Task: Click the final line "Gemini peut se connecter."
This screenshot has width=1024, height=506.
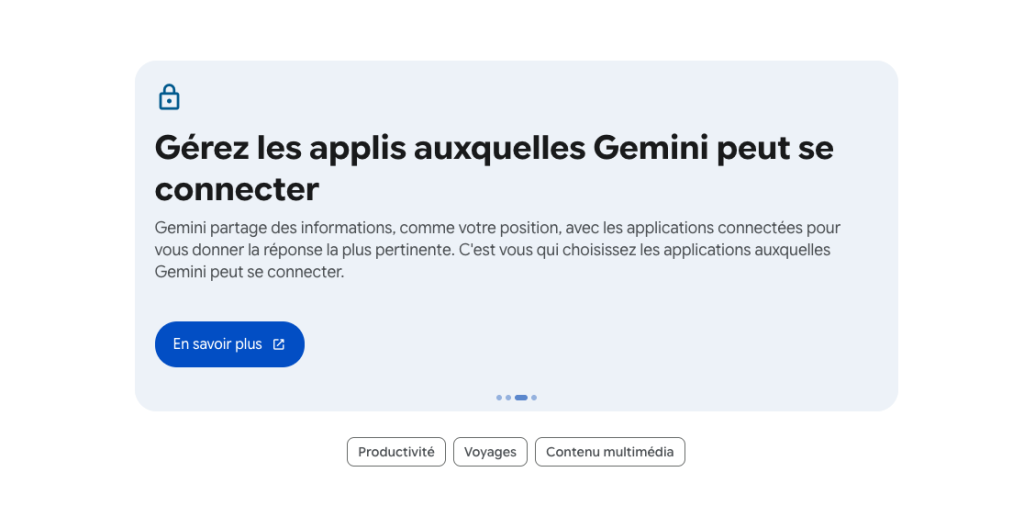Action: point(249,272)
